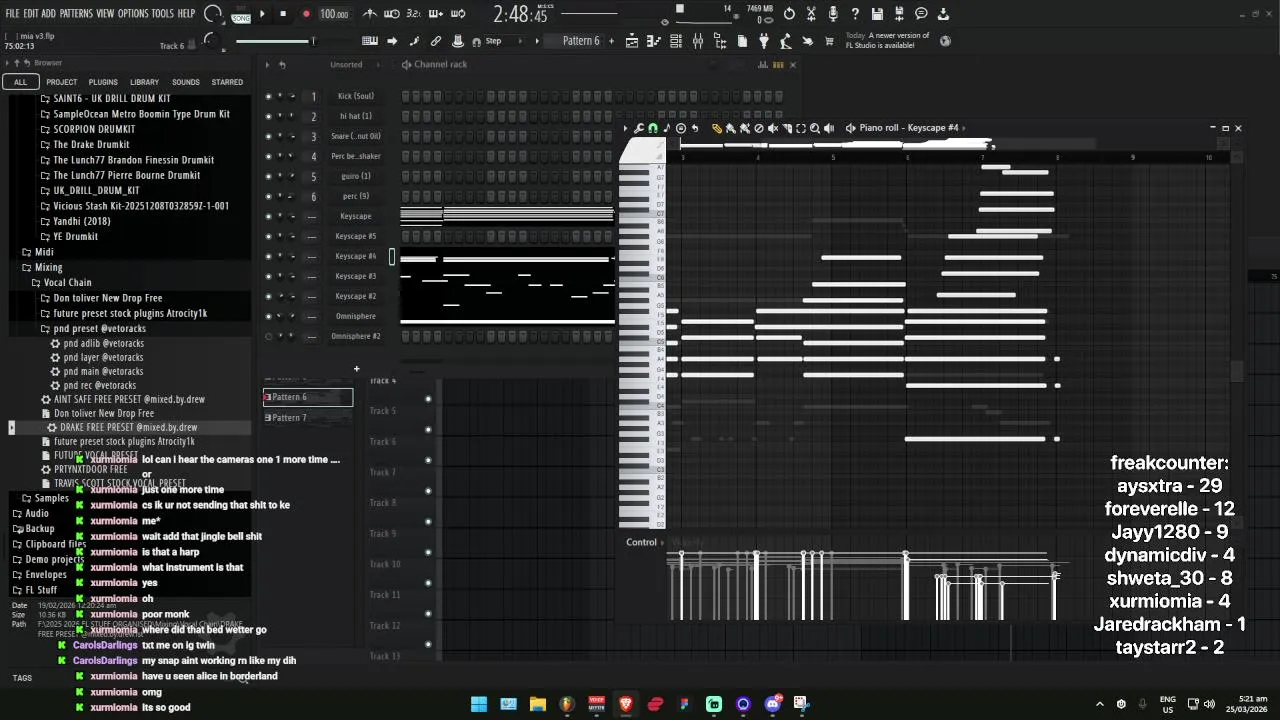
Task: Toggle loop recording icon
Action: point(458,14)
